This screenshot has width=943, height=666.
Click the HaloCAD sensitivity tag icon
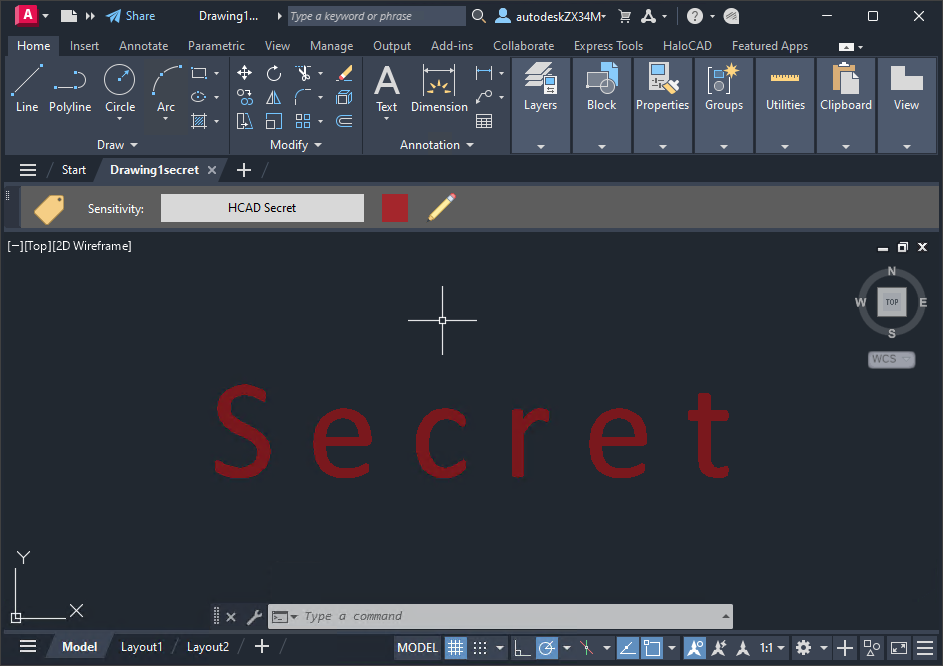(49, 208)
